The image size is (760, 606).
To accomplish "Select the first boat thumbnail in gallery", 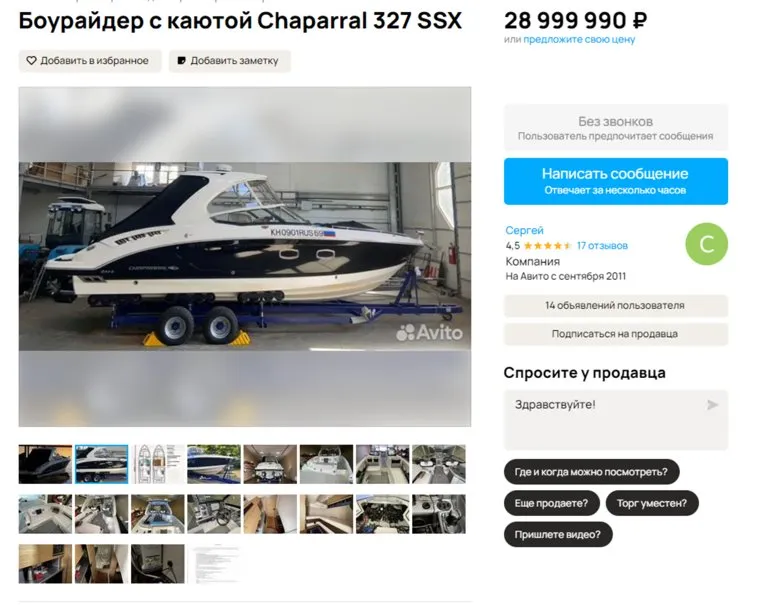I will tap(45, 464).
